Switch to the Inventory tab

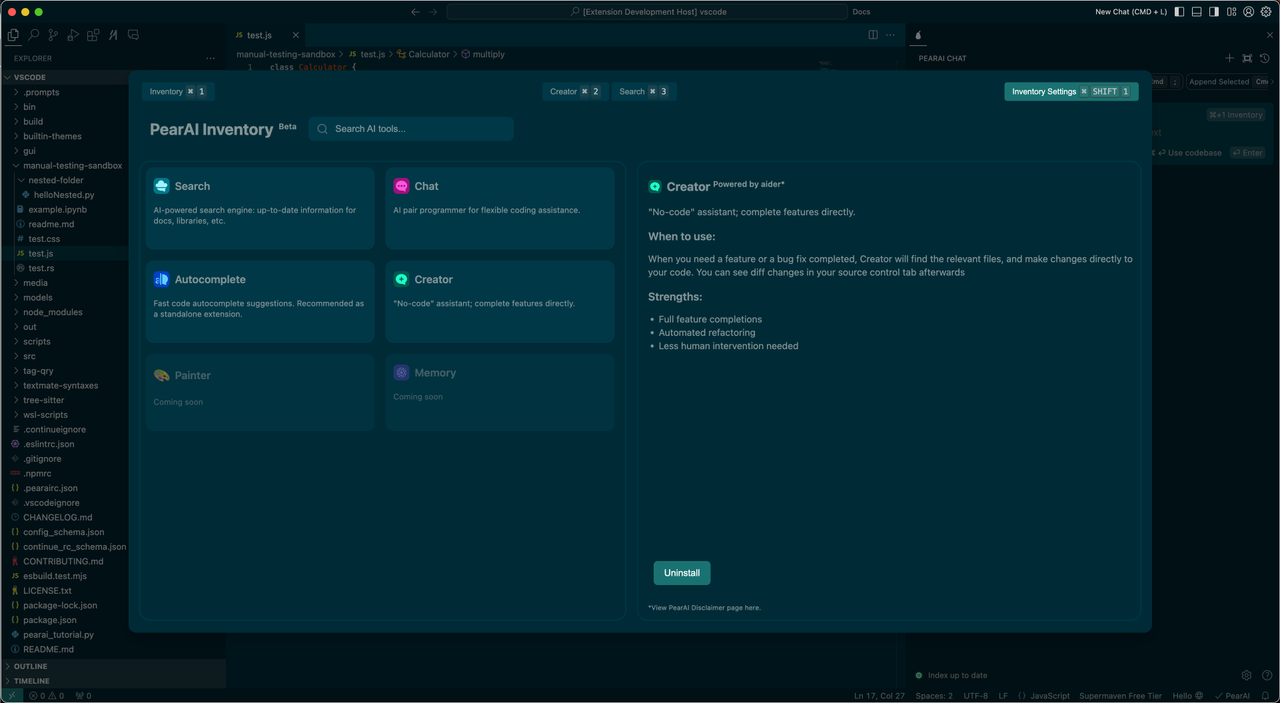tap(178, 91)
